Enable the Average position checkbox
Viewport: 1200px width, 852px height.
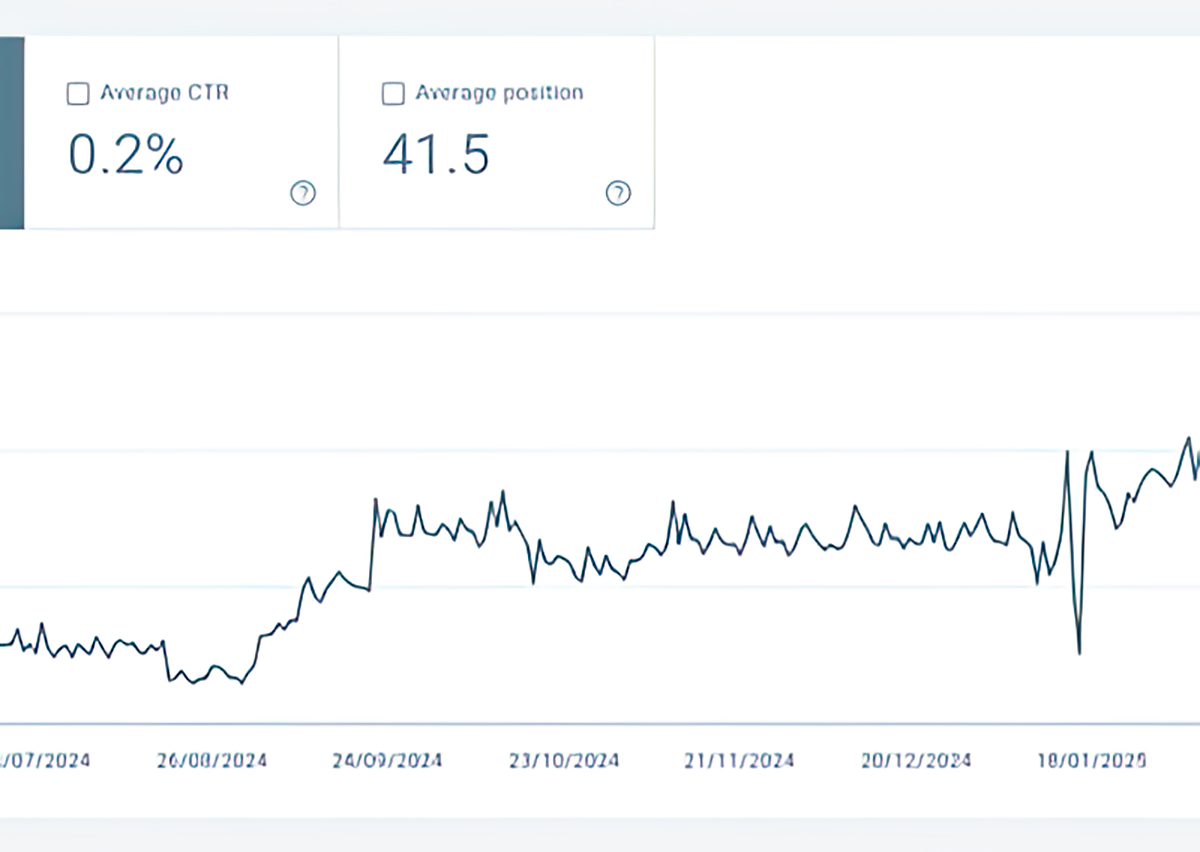coord(393,94)
